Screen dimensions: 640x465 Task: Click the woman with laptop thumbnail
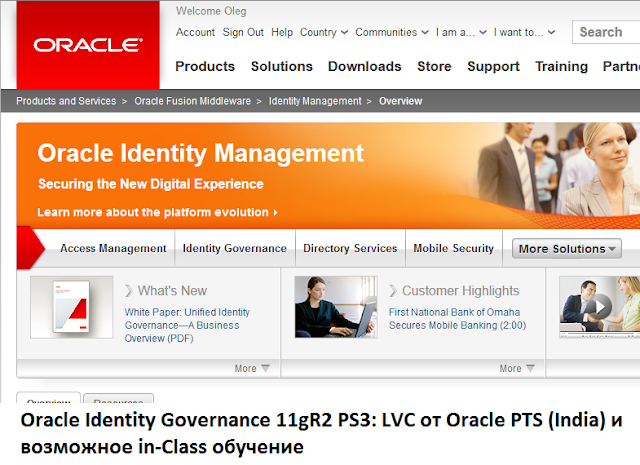coord(336,307)
